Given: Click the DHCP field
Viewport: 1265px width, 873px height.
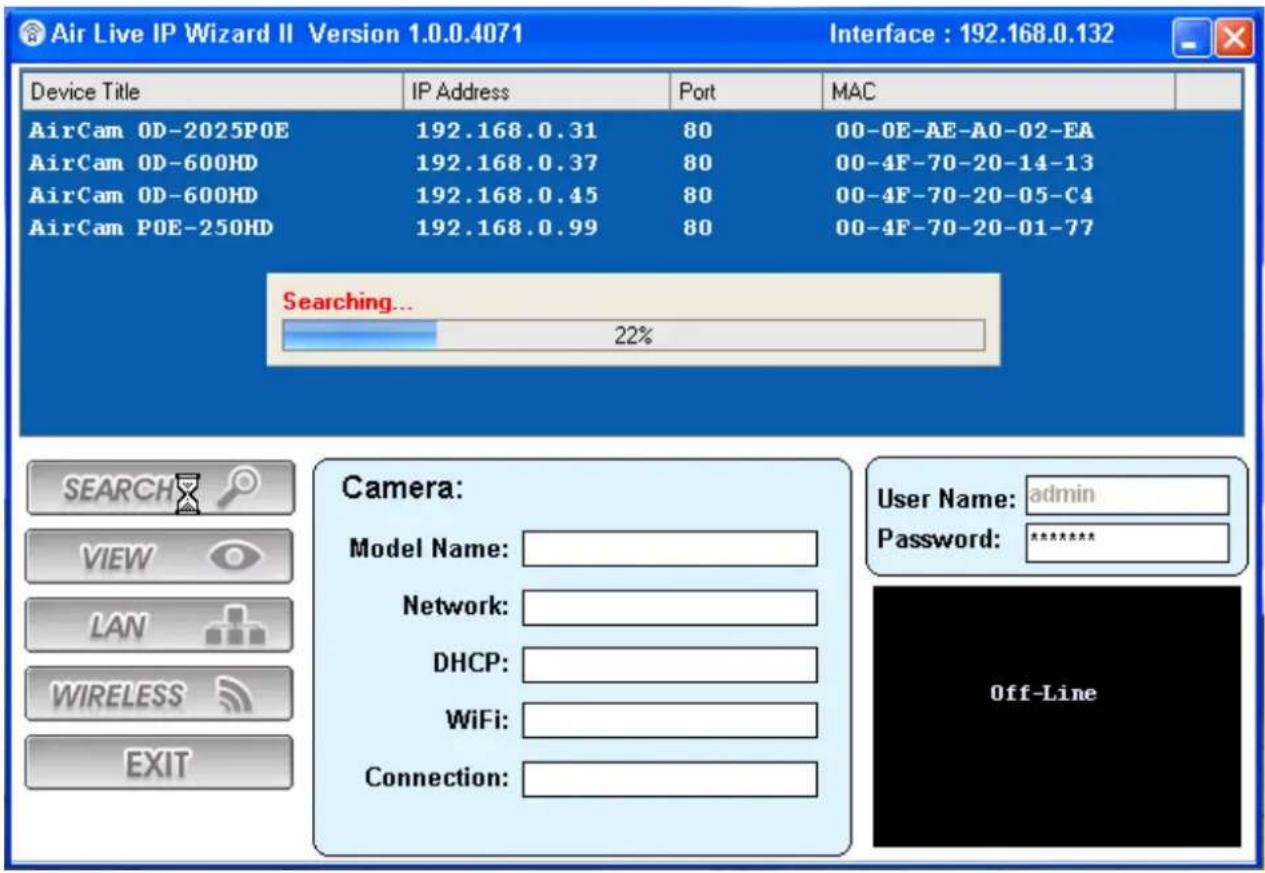Looking at the screenshot, I should pyautogui.click(x=669, y=664).
